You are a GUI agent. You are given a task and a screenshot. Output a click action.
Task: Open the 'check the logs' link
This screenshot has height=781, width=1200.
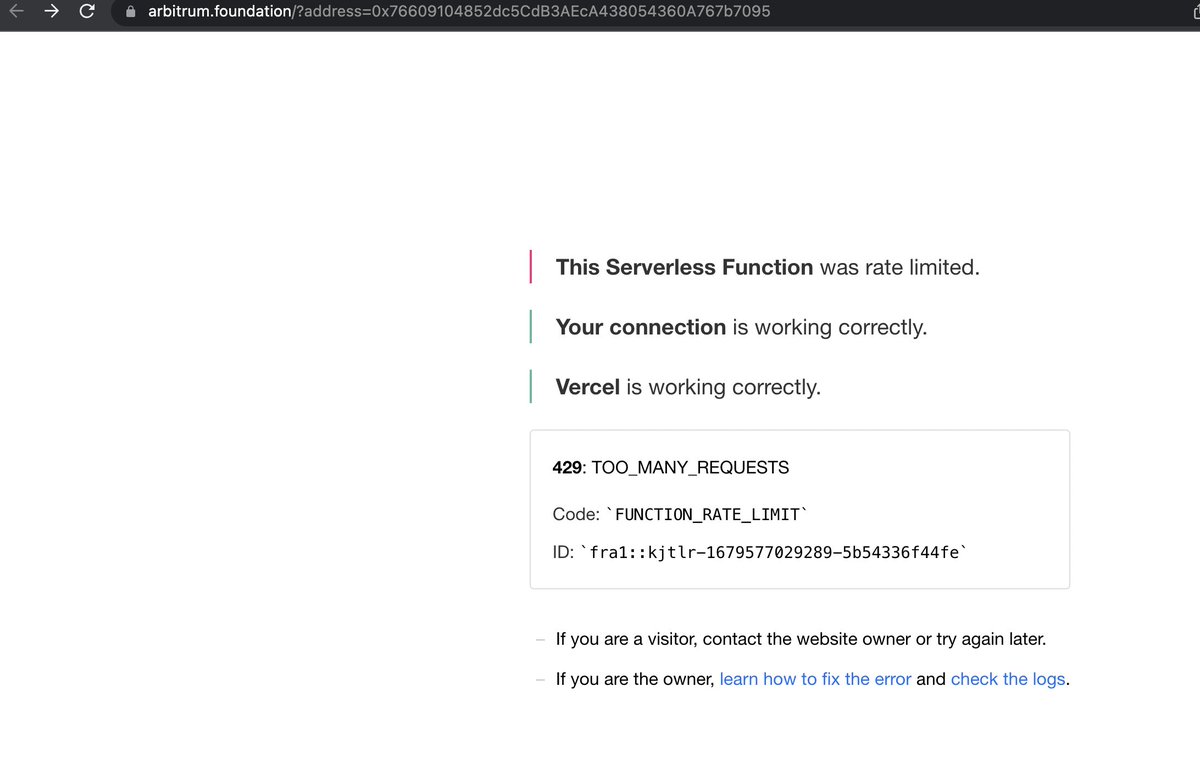coord(1008,679)
